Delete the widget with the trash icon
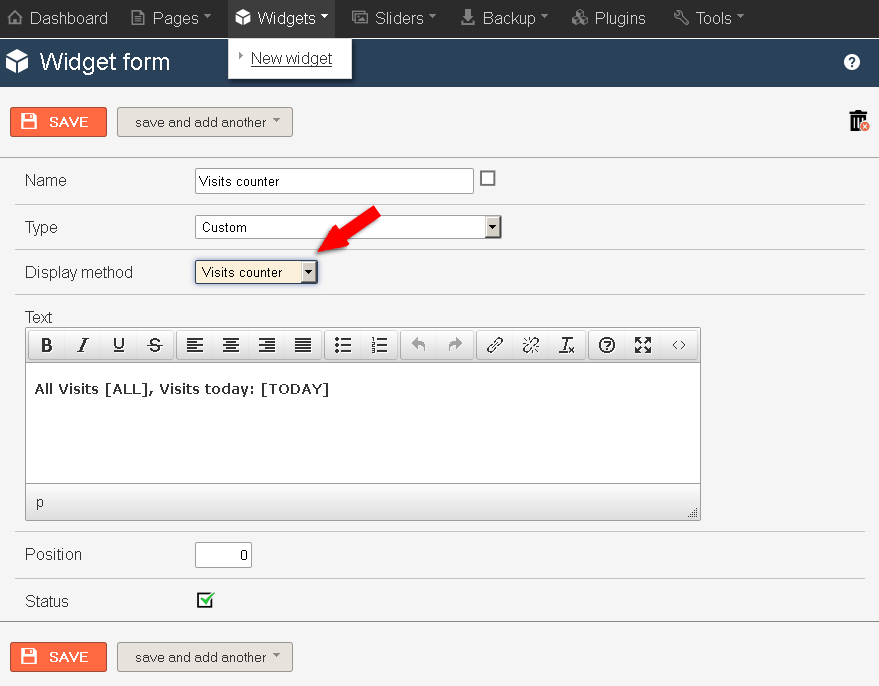 (x=859, y=121)
